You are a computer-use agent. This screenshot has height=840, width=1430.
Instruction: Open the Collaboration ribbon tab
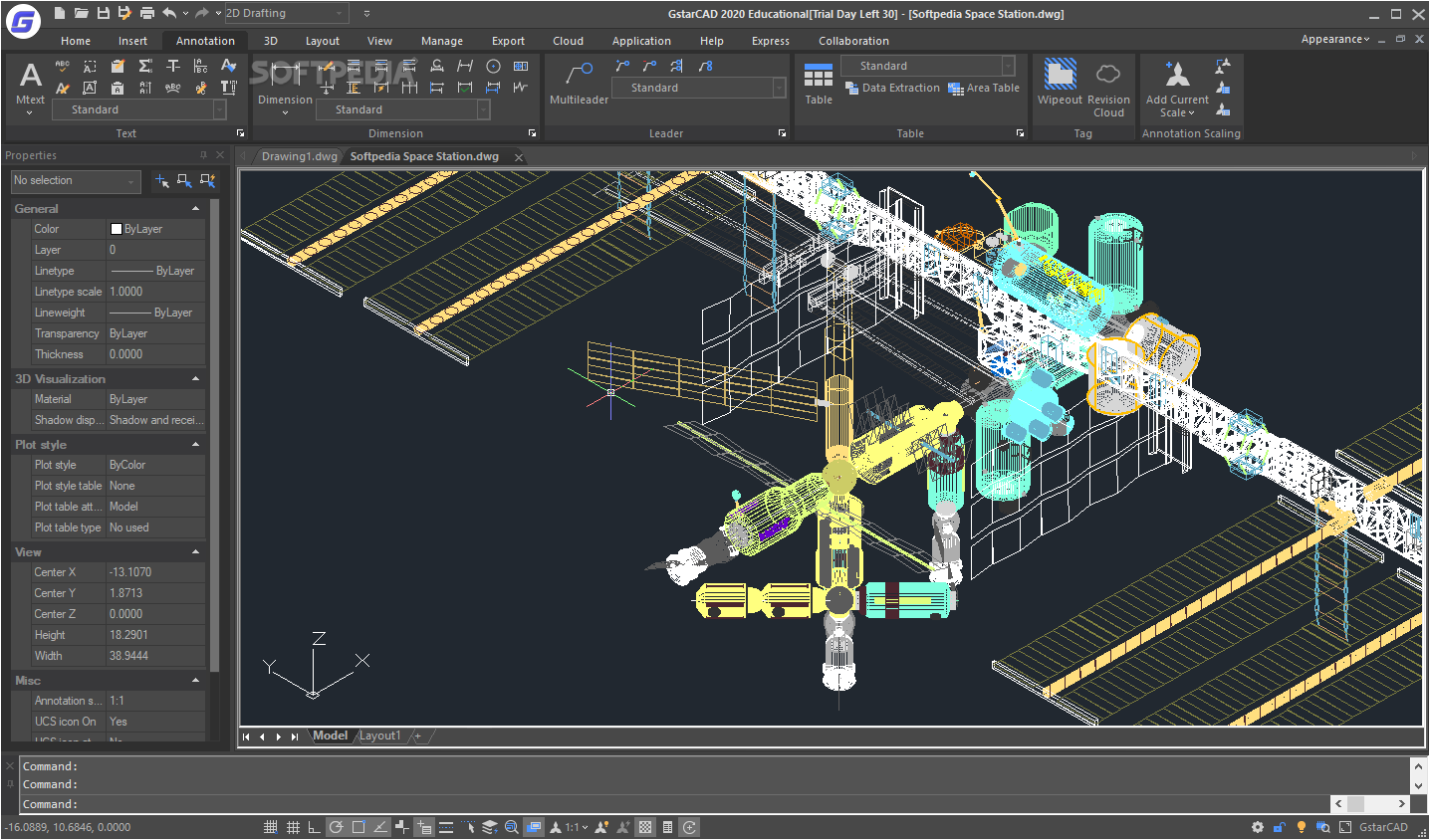click(853, 41)
